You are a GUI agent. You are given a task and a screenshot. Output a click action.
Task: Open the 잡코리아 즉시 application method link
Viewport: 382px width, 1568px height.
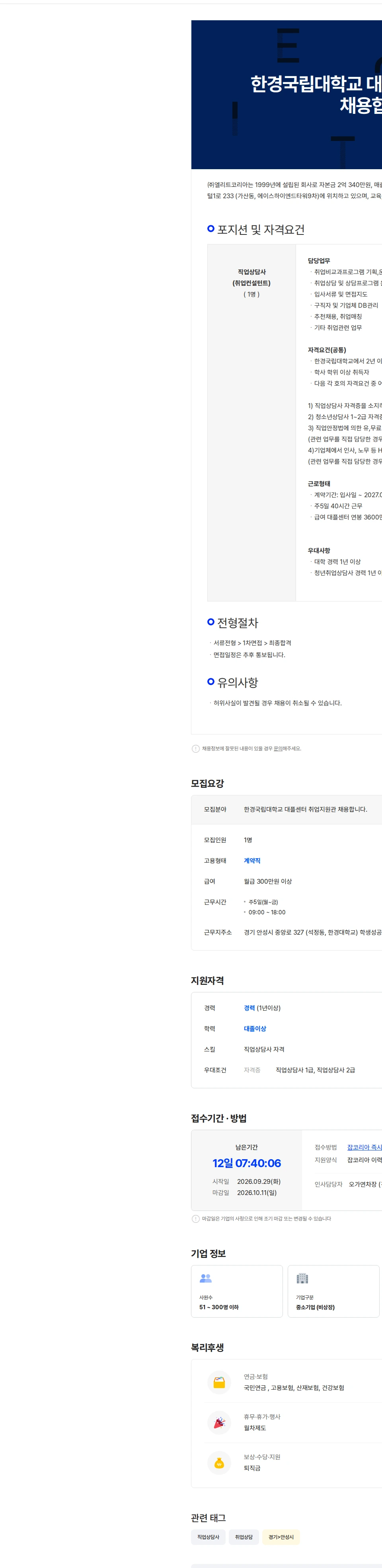364,1147
